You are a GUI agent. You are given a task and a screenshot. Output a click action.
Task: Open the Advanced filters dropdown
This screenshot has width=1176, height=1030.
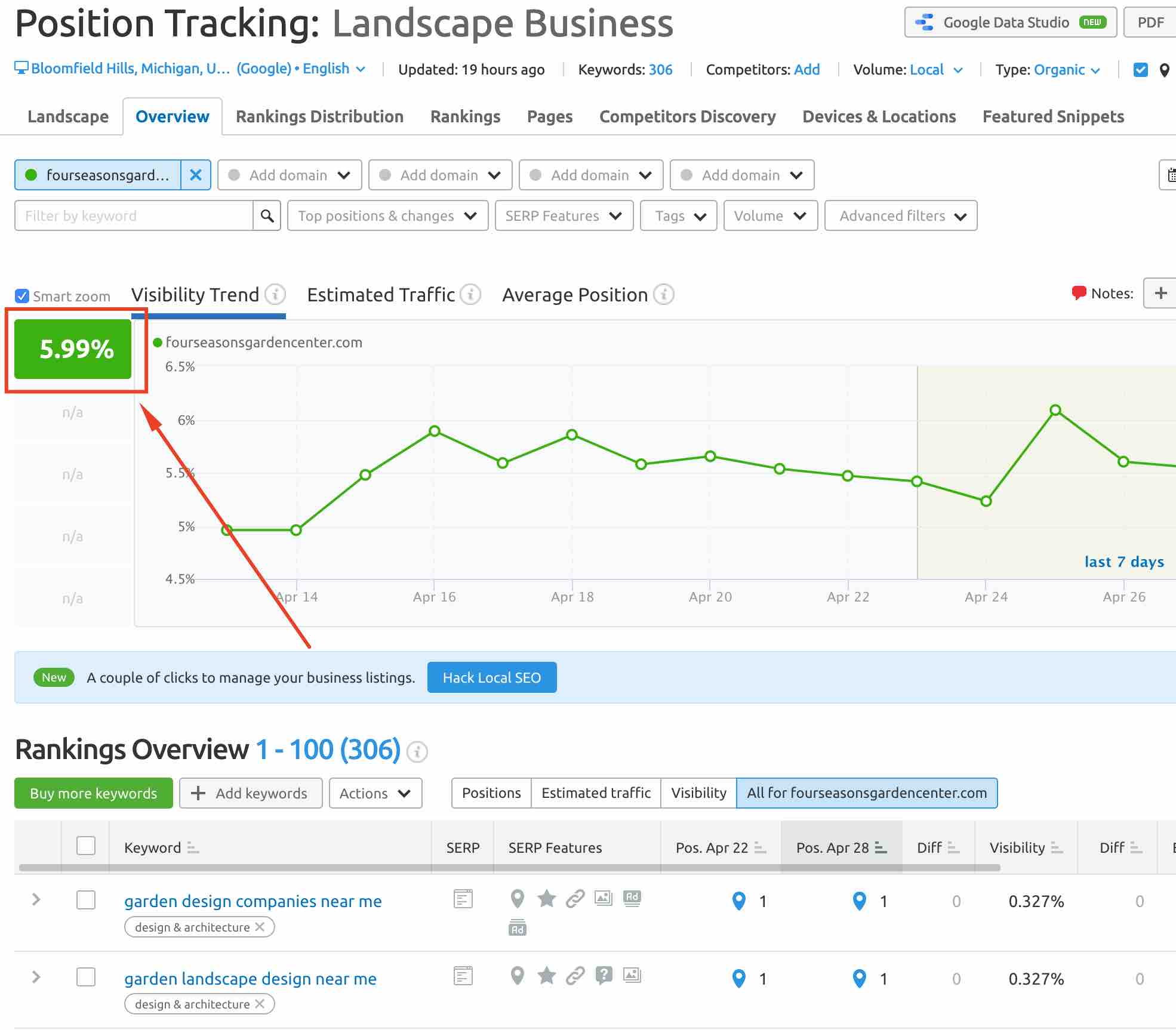point(901,215)
